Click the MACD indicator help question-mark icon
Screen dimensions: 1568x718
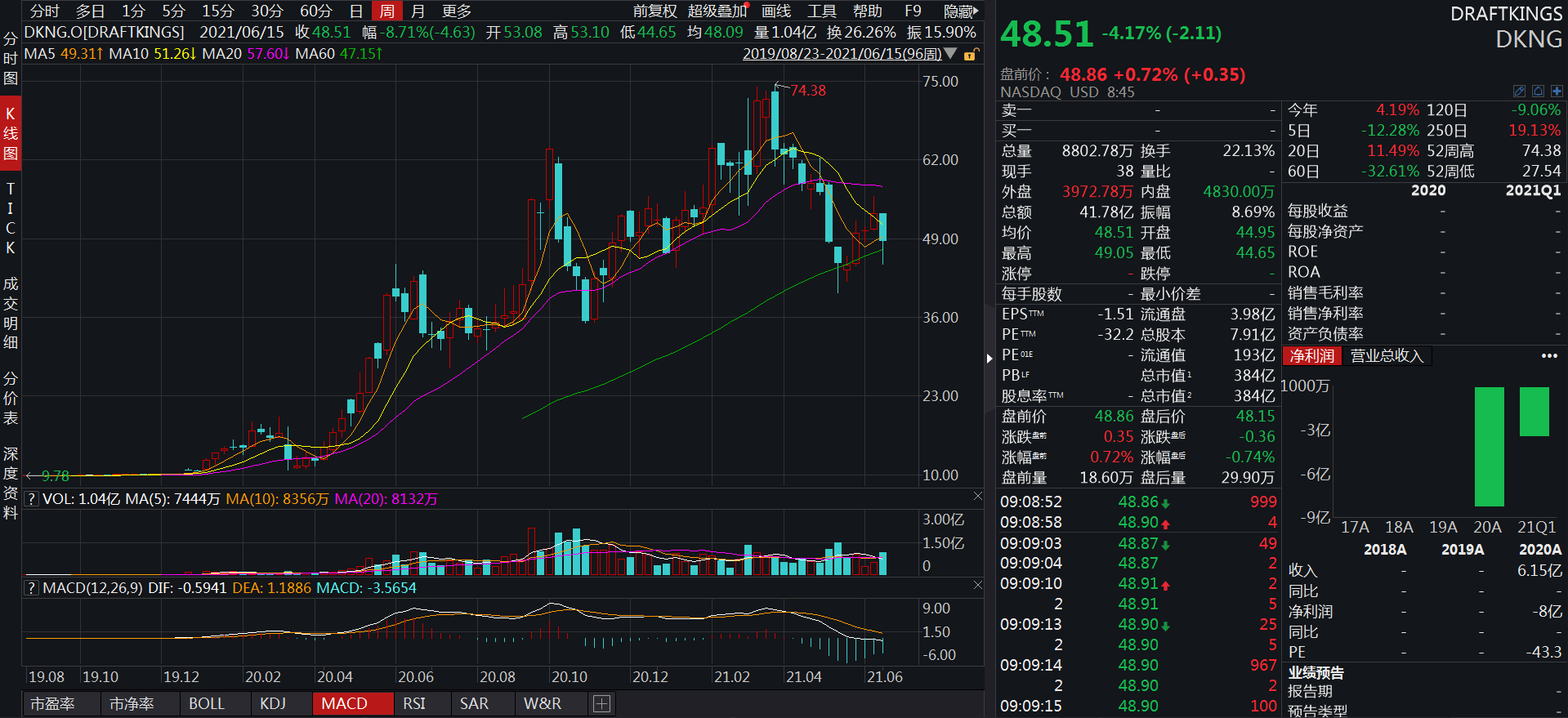[x=32, y=588]
